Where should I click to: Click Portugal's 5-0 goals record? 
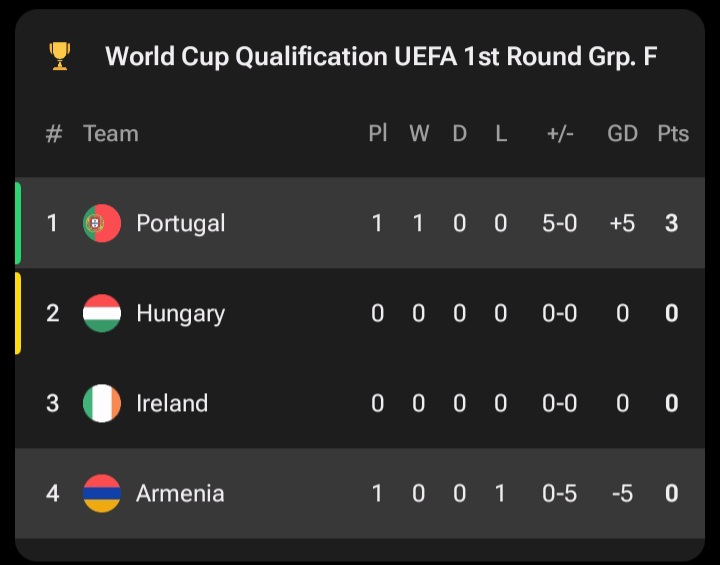[559, 223]
